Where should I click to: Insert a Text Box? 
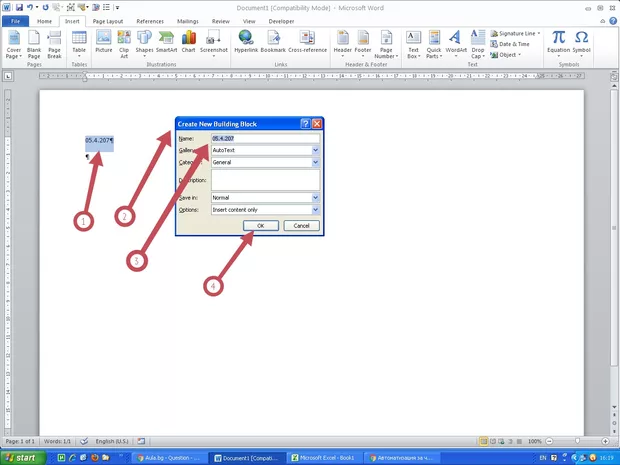coord(413,44)
